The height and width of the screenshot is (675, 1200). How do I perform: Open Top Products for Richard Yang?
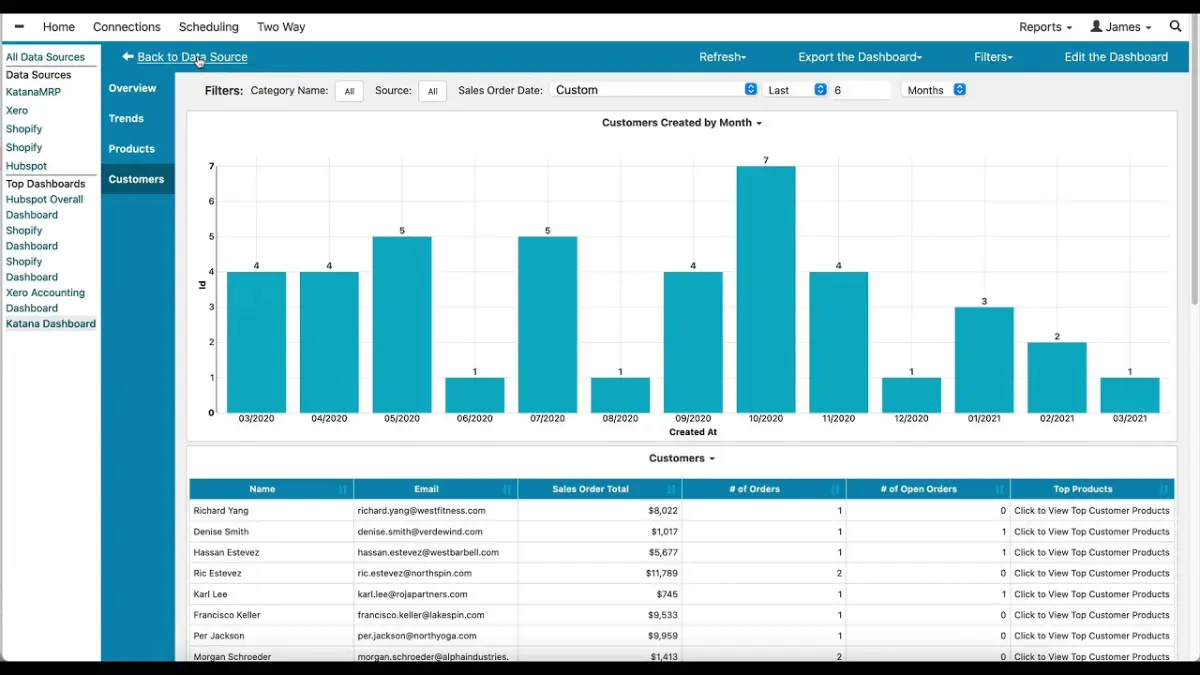1091,510
